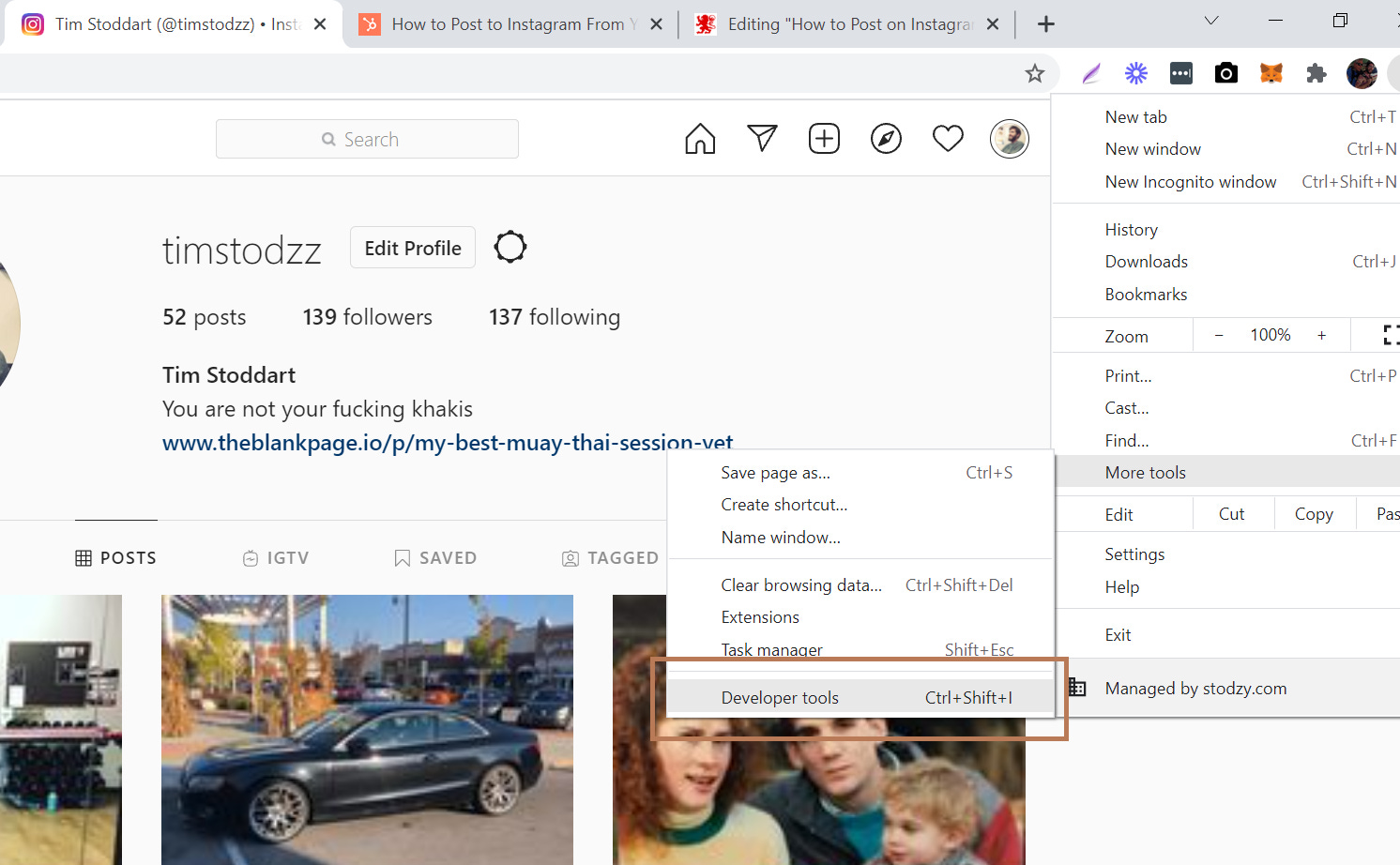Bookmark this page with the star icon
The height and width of the screenshot is (865, 1400).
point(1034,73)
